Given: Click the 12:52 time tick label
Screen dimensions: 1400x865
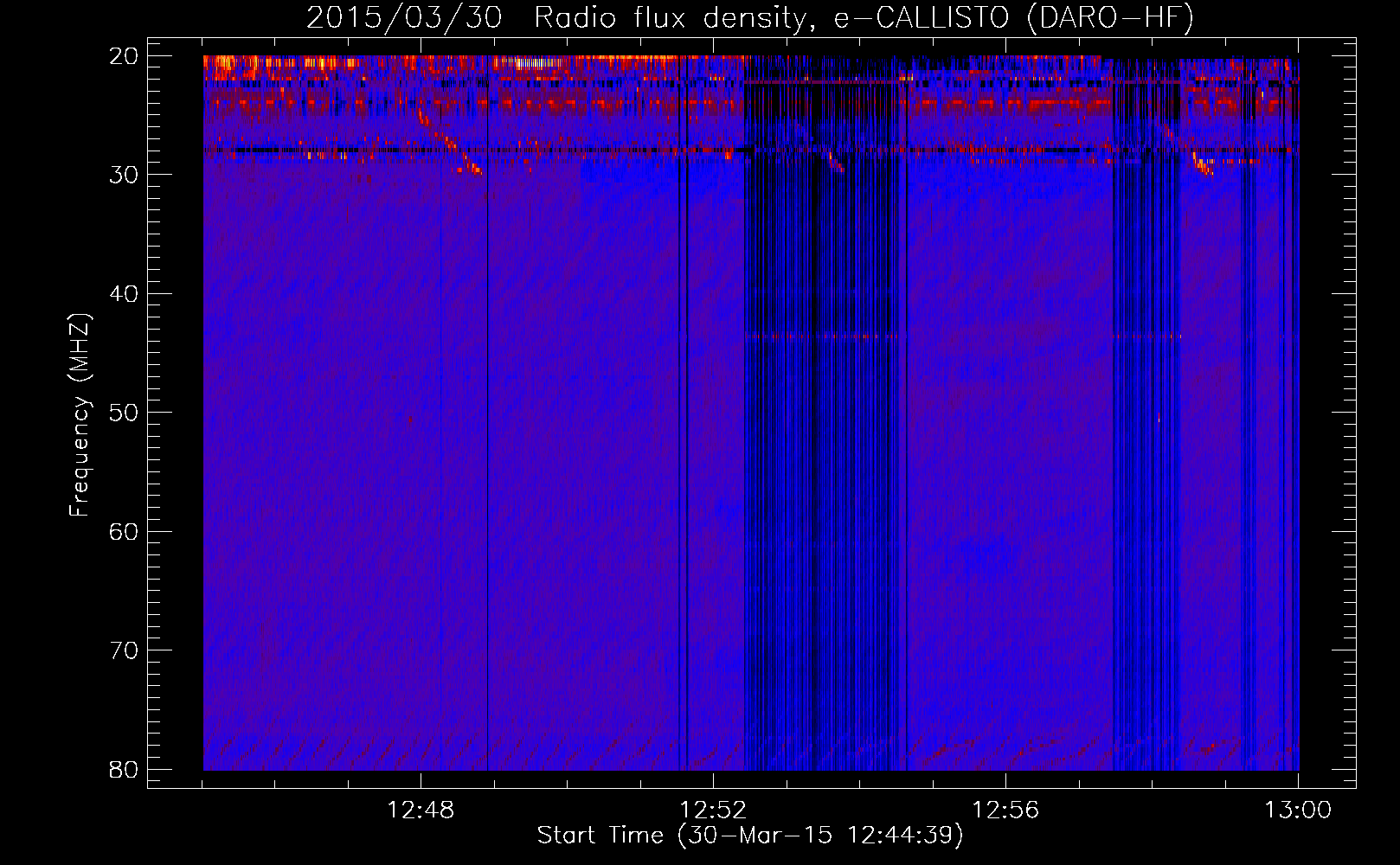Looking at the screenshot, I should pyautogui.click(x=713, y=811).
